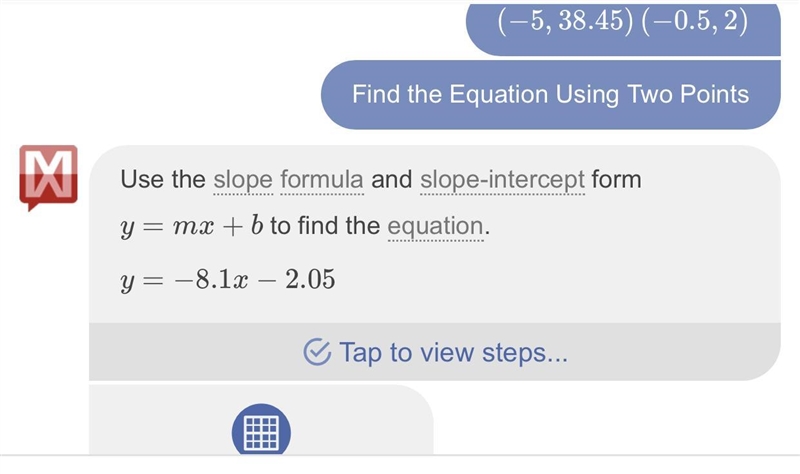800x474 pixels.
Task: Select 'Find the Equation Using Two Points' bubble
Action: (551, 94)
